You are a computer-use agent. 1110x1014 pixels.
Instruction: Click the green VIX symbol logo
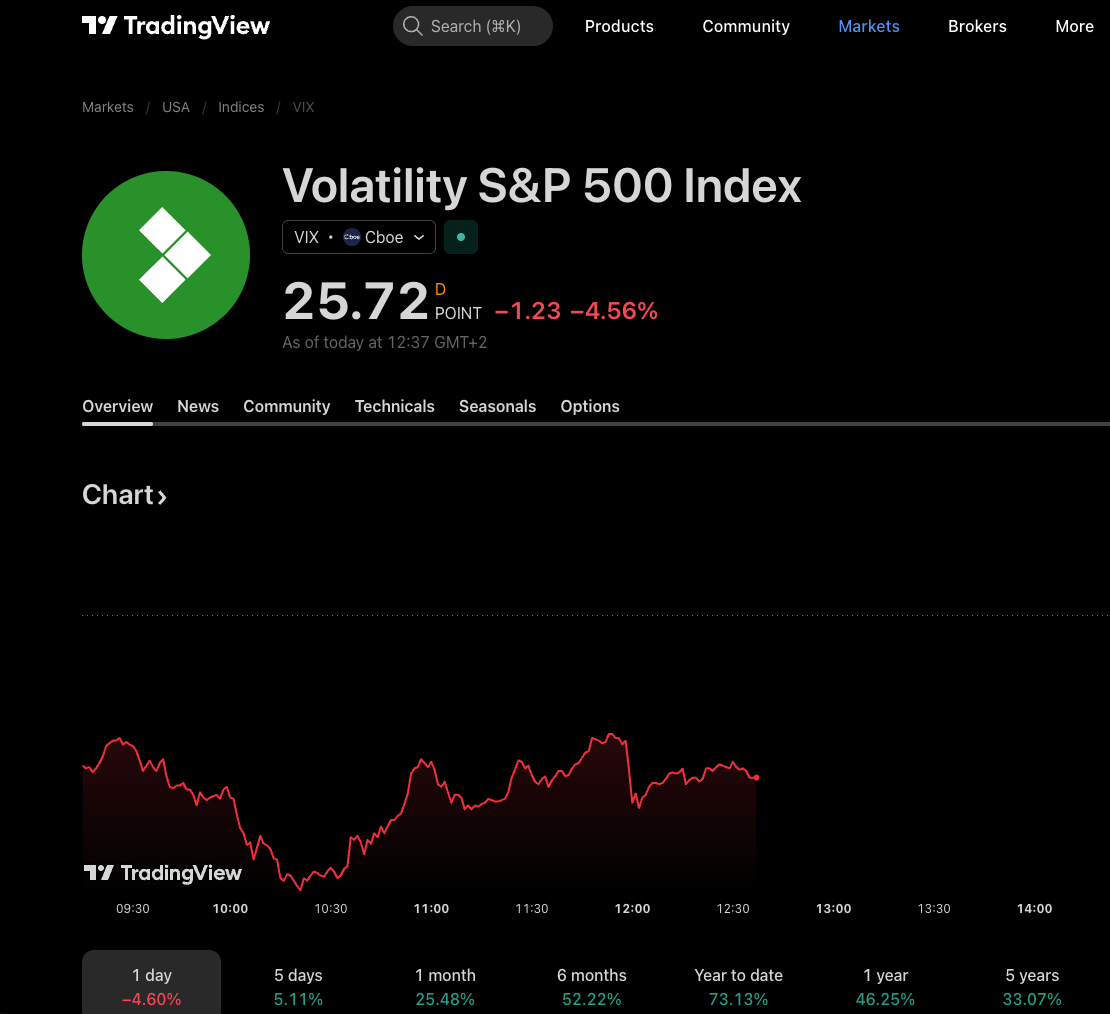point(166,255)
